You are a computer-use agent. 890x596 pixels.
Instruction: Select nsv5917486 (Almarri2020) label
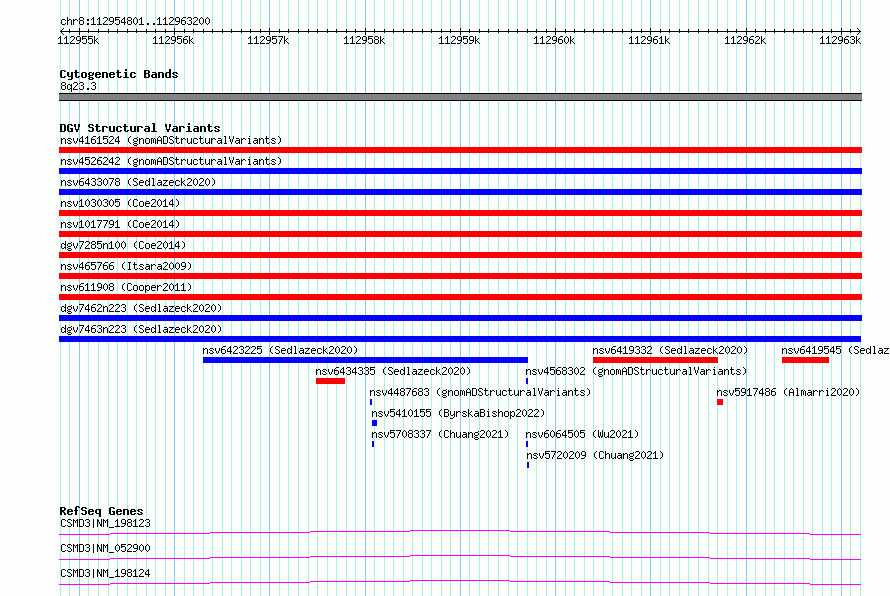coord(788,392)
